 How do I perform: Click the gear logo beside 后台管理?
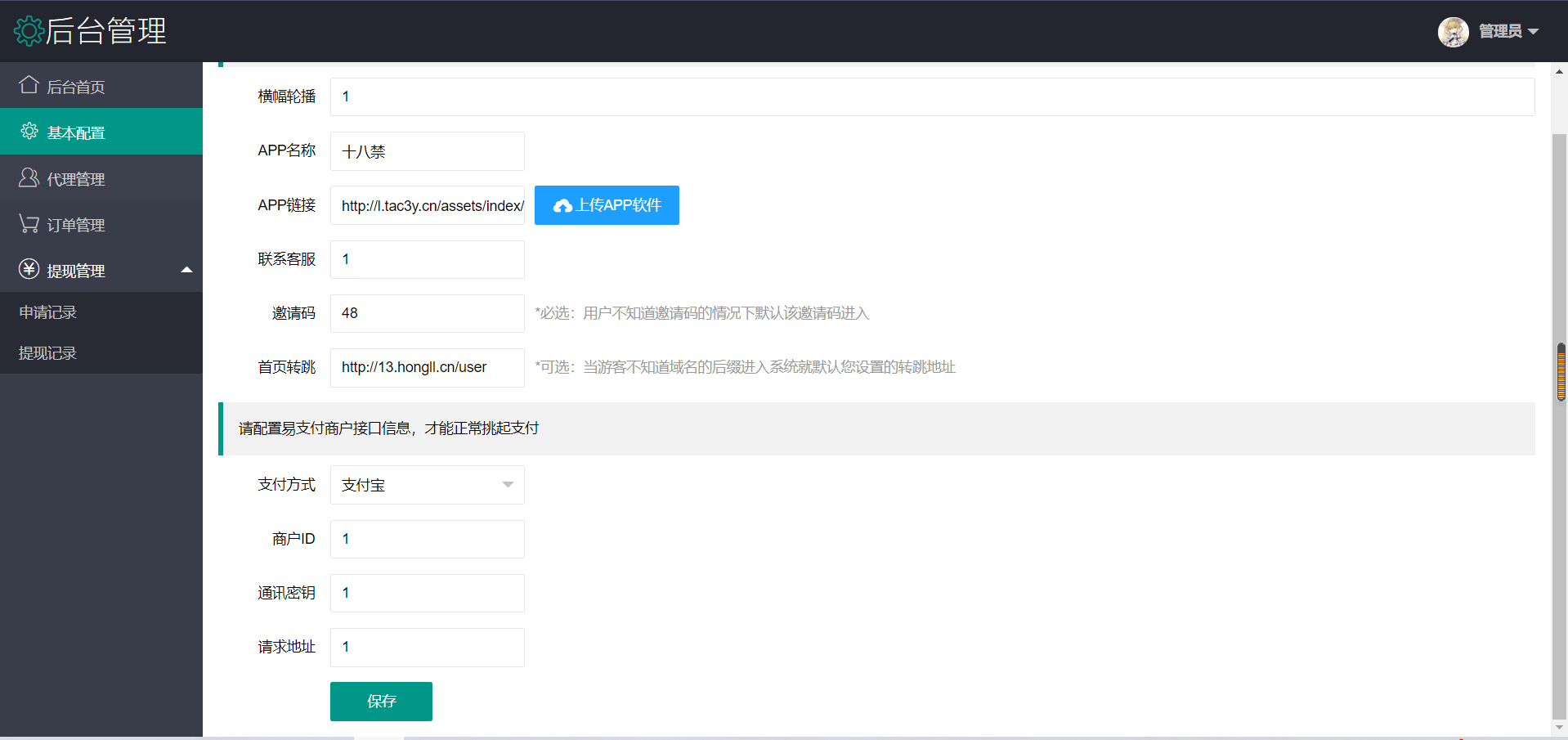29,31
